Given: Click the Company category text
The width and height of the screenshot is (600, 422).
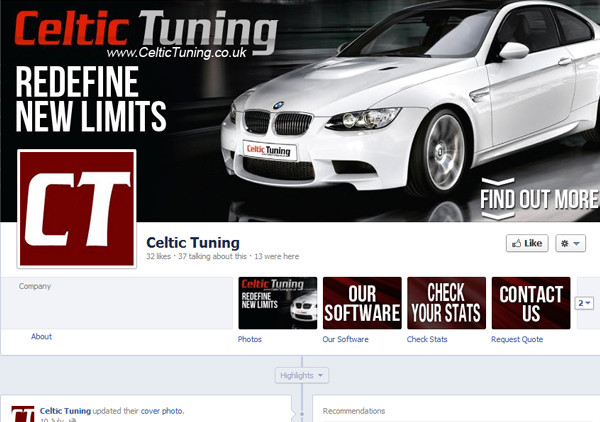Looking at the screenshot, I should coord(35,286).
